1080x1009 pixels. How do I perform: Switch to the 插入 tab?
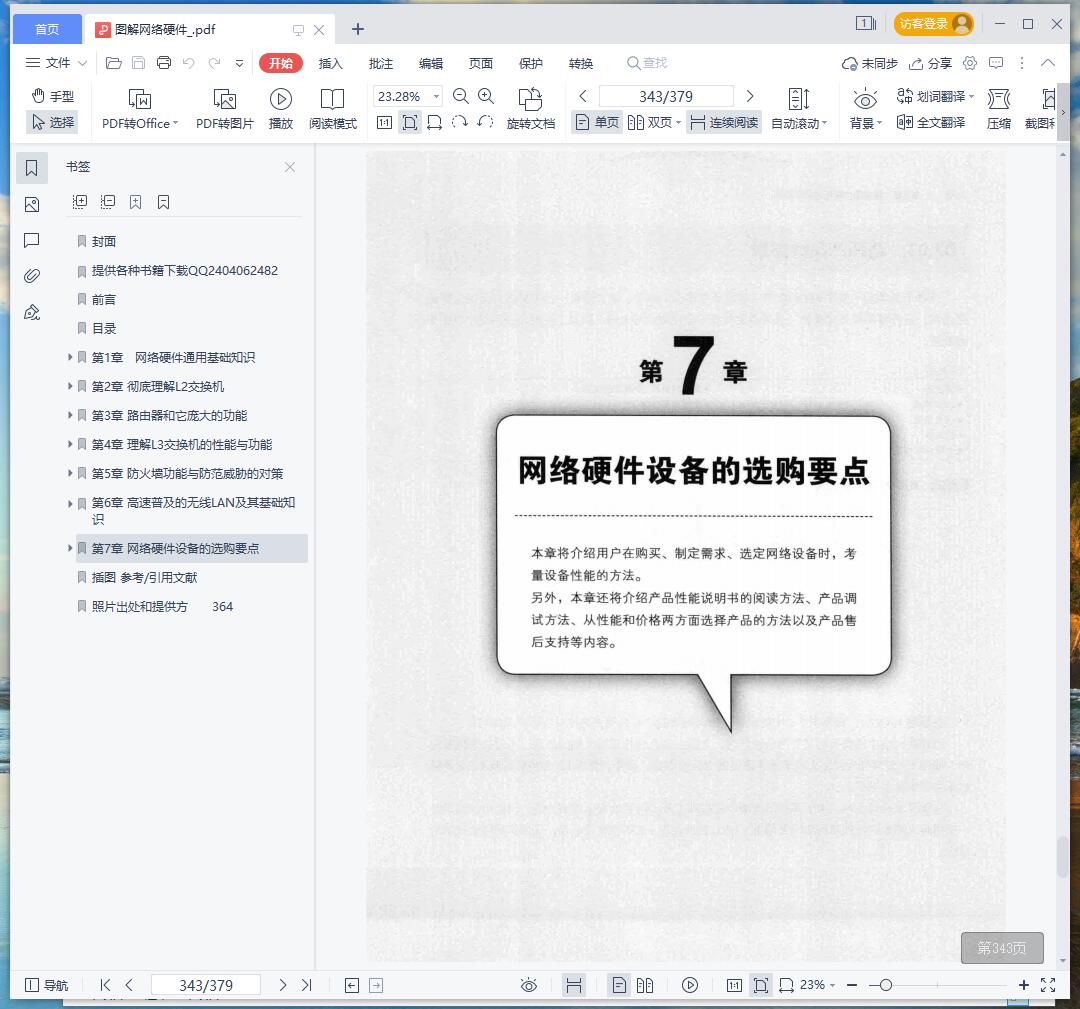pyautogui.click(x=331, y=63)
